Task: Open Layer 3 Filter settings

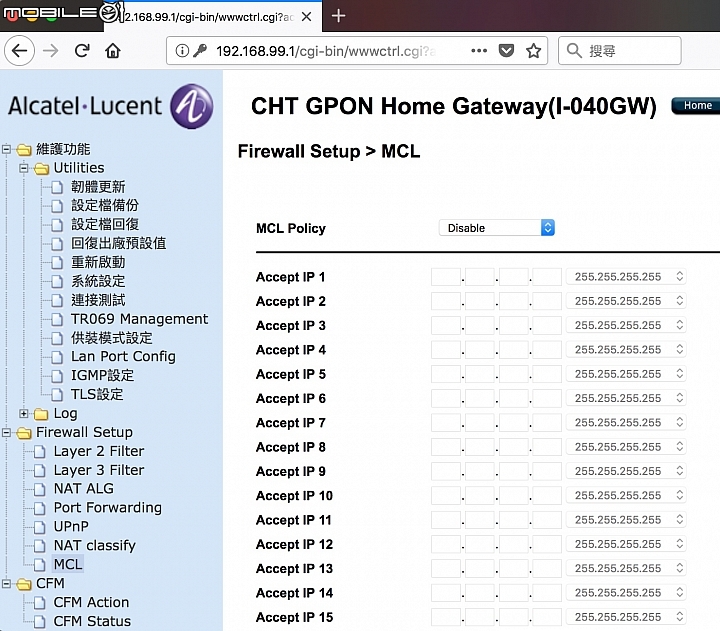Action: pyautogui.click(x=99, y=470)
